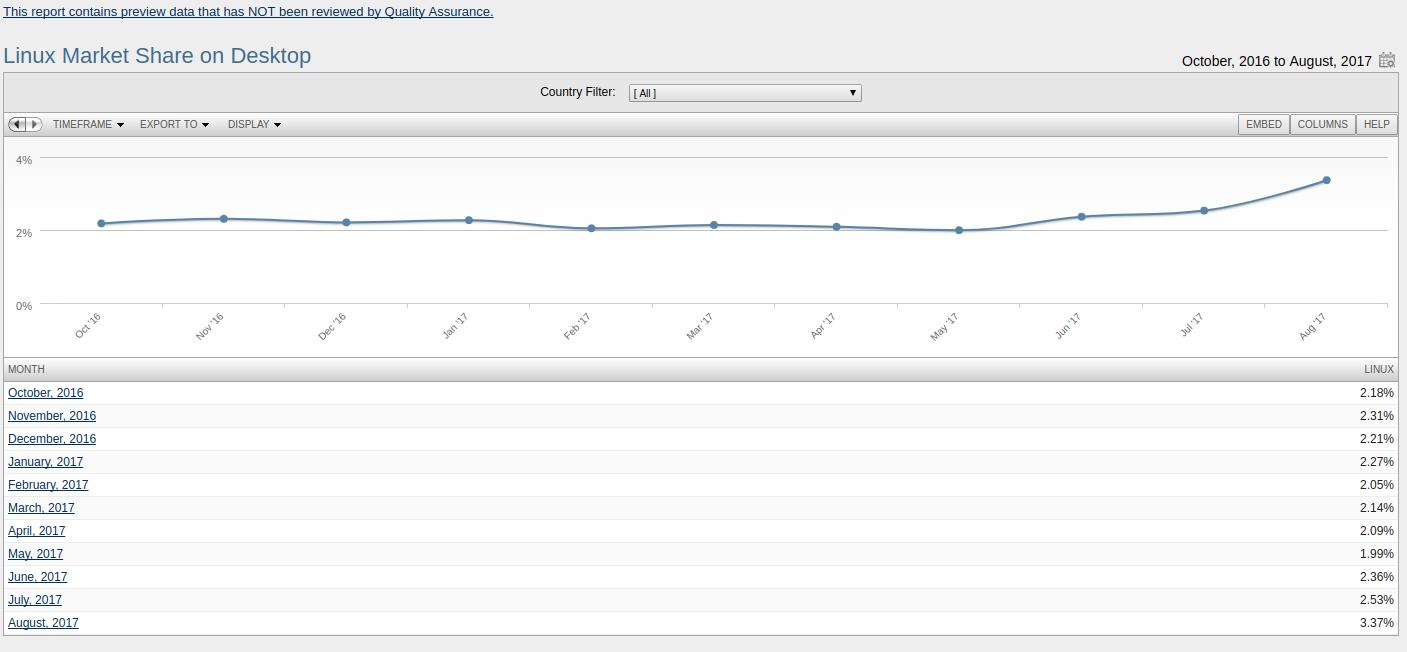Open February, 2017 row link

48,485
